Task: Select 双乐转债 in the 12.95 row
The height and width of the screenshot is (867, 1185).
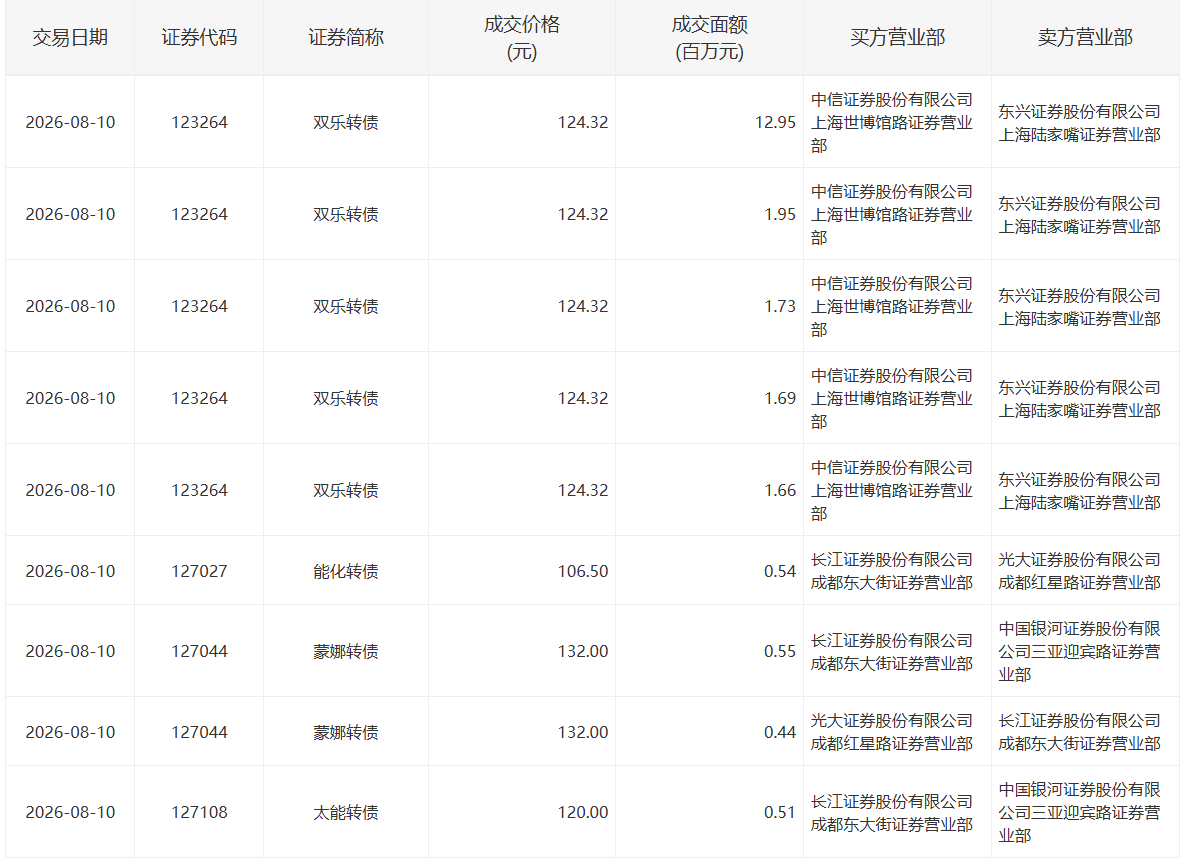Action: coord(345,122)
